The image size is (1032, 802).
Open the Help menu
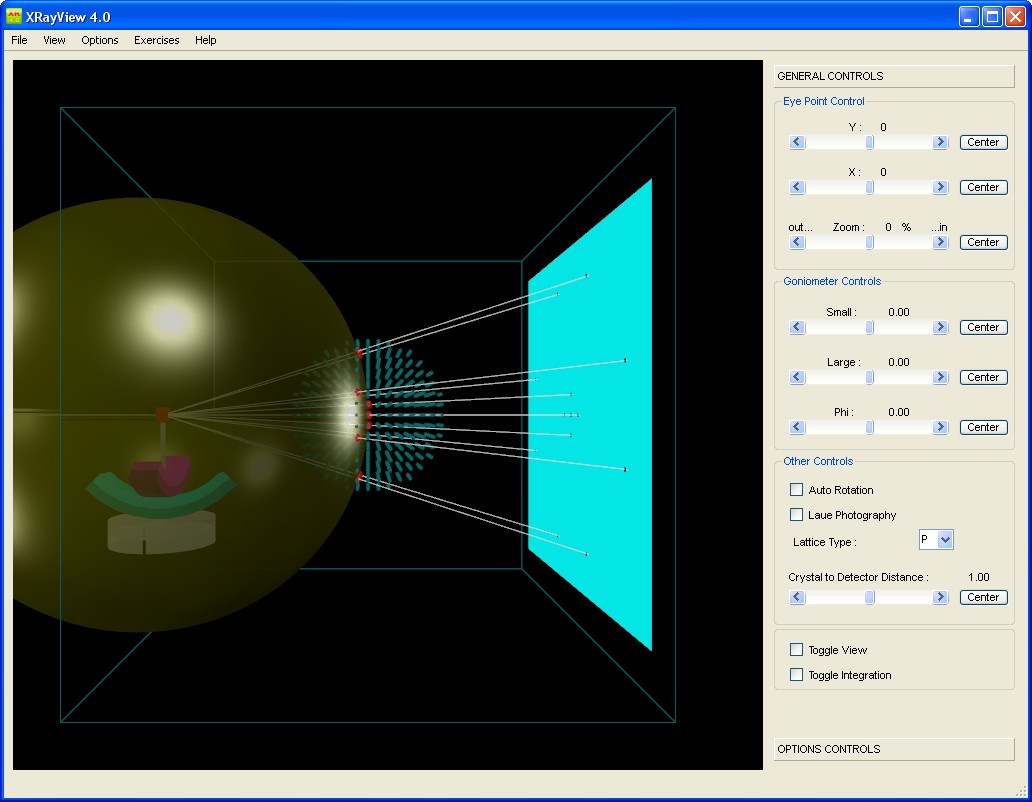click(205, 40)
